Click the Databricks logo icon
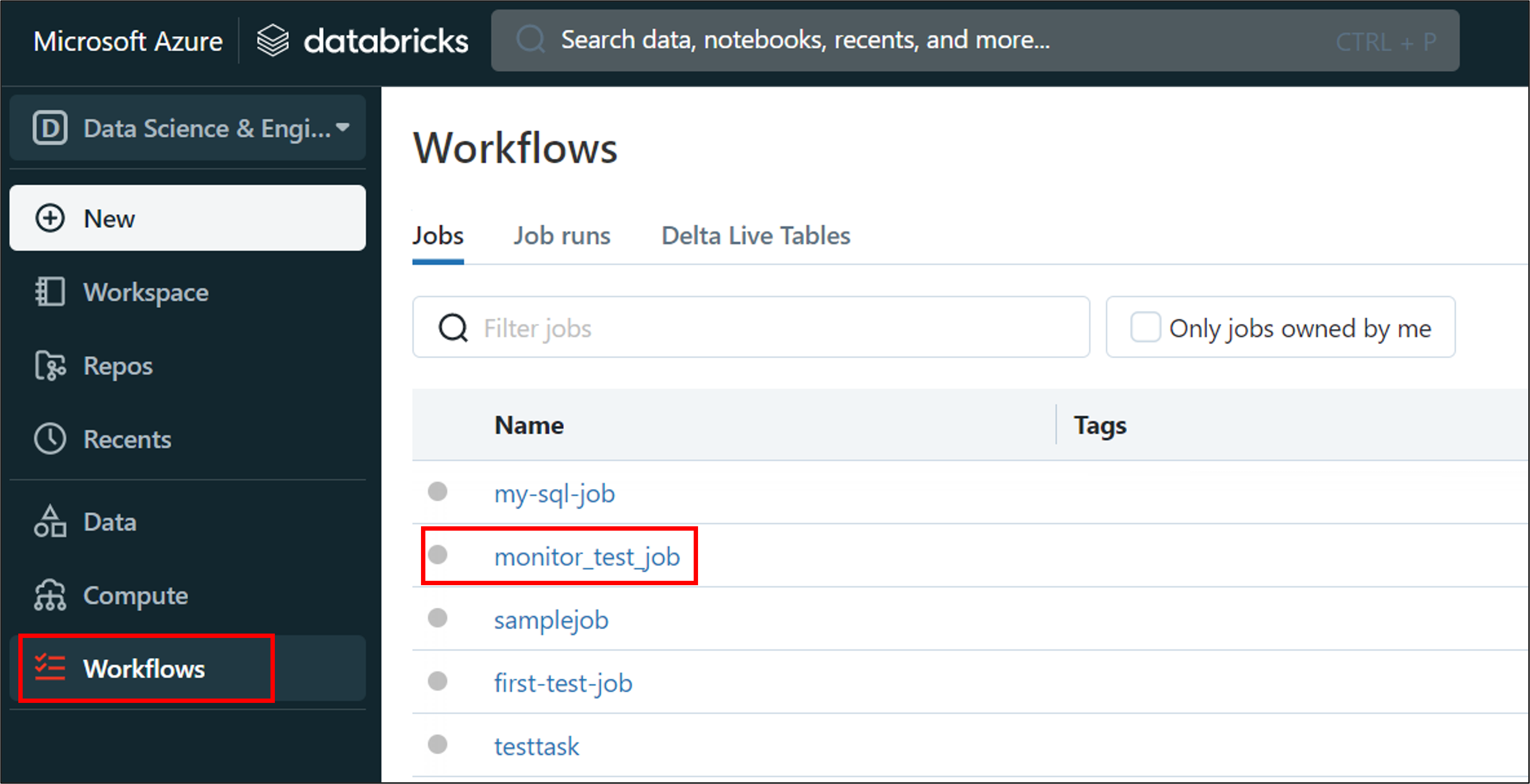Screen dimensions: 1530x784 pos(273,41)
